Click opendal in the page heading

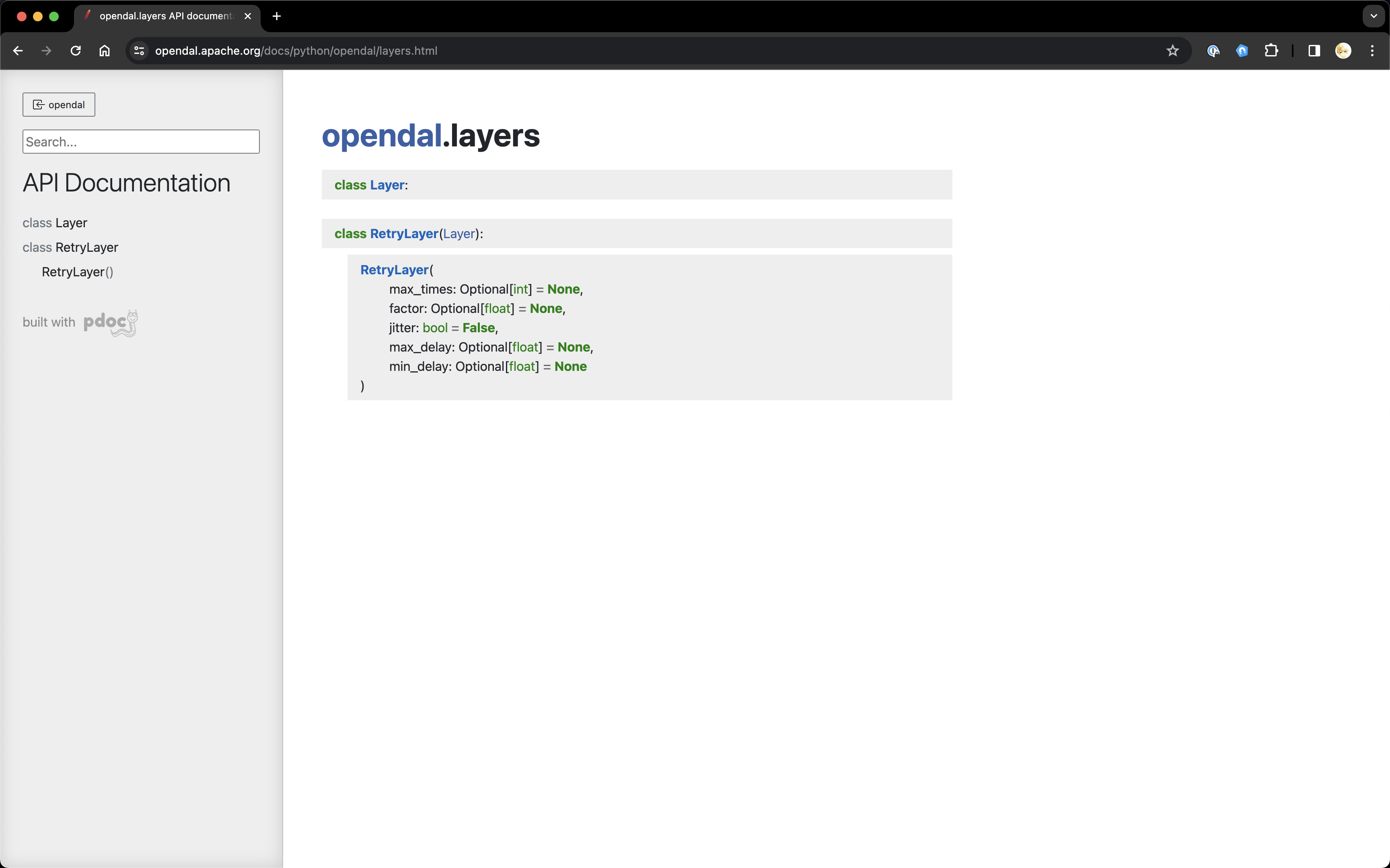pyautogui.click(x=382, y=136)
